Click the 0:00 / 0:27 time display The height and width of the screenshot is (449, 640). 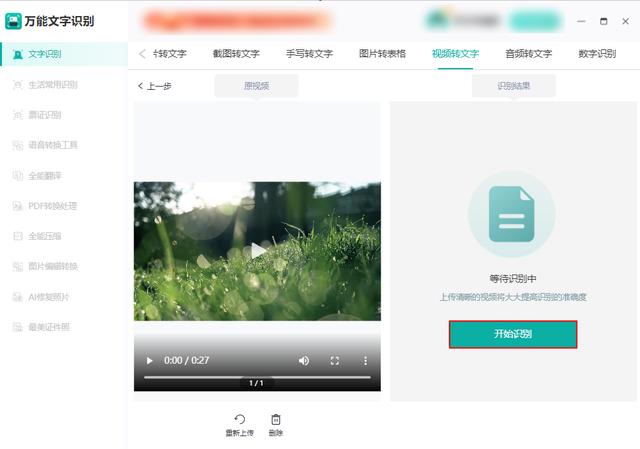tap(187, 360)
